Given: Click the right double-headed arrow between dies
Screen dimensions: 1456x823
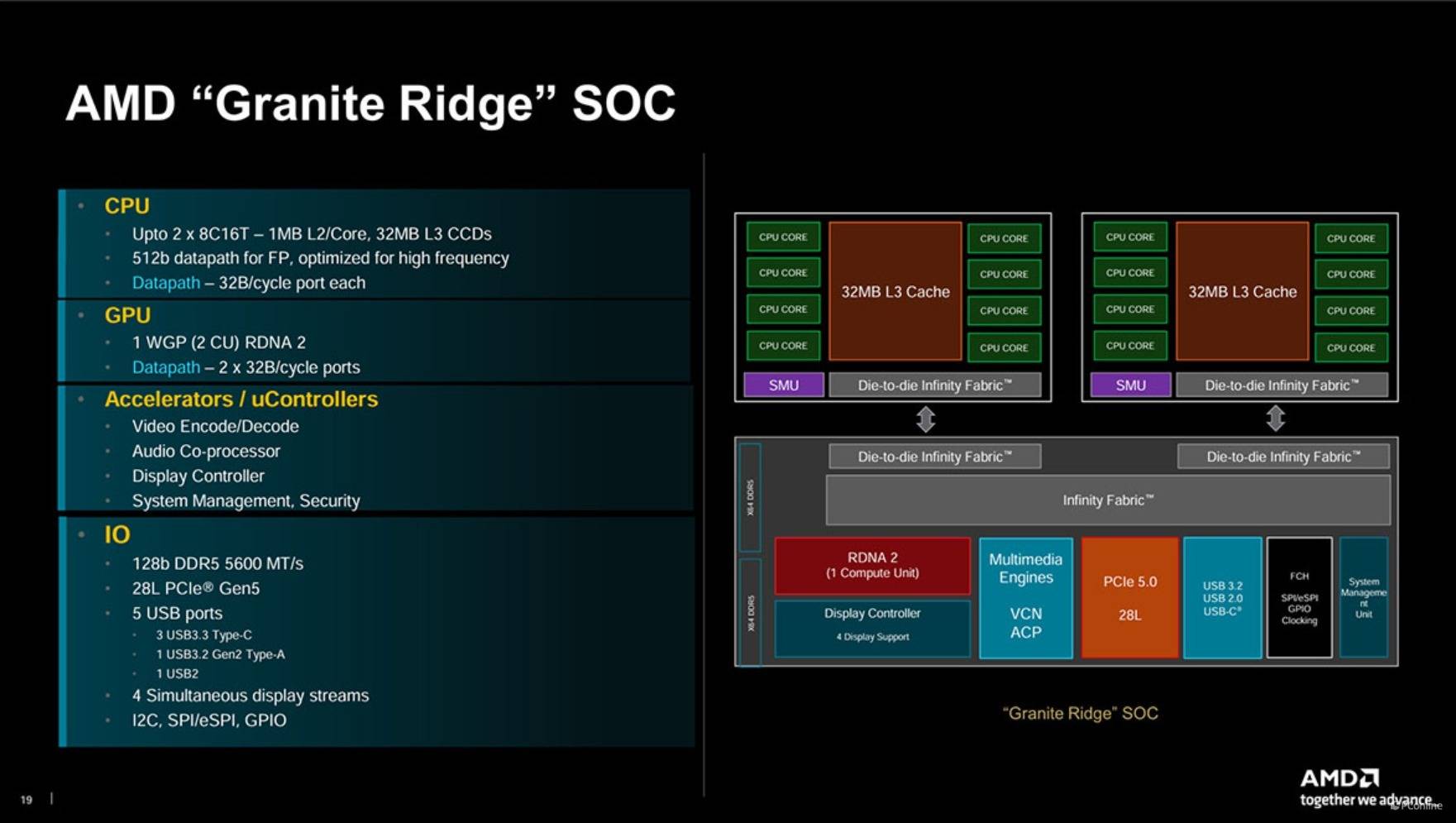Looking at the screenshot, I should point(1275,419).
